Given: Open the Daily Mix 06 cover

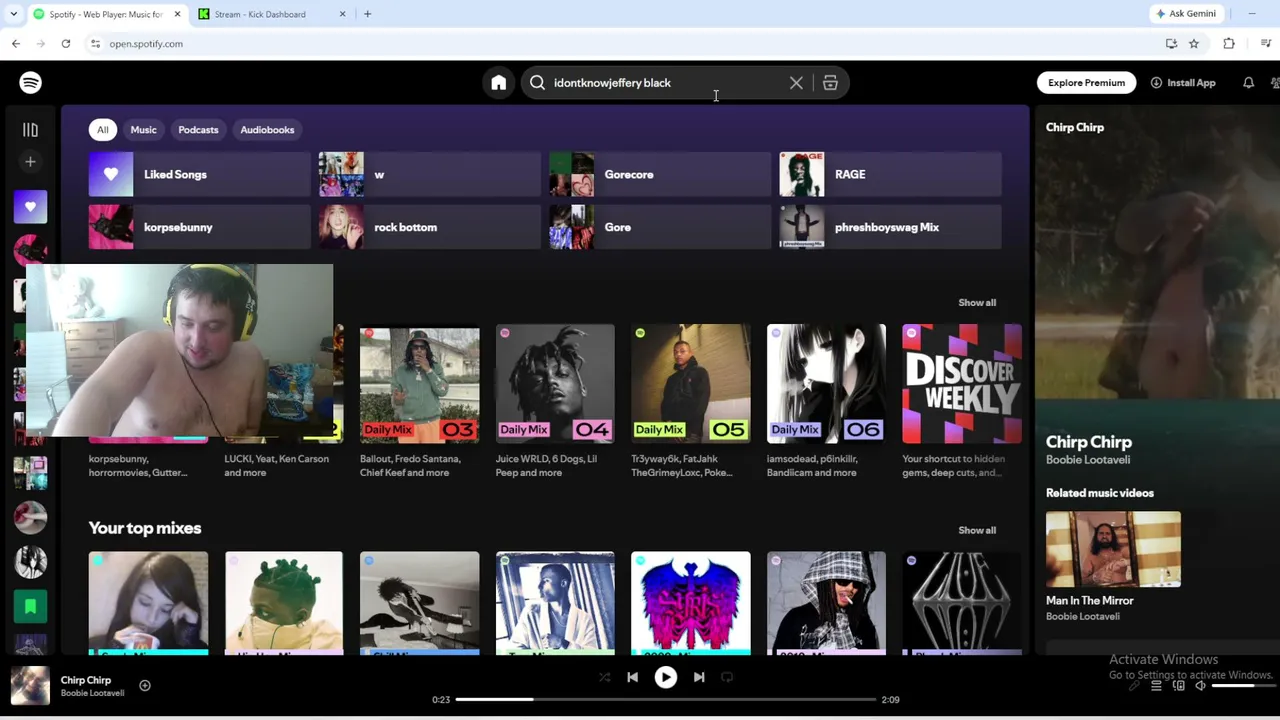Looking at the screenshot, I should pos(826,384).
